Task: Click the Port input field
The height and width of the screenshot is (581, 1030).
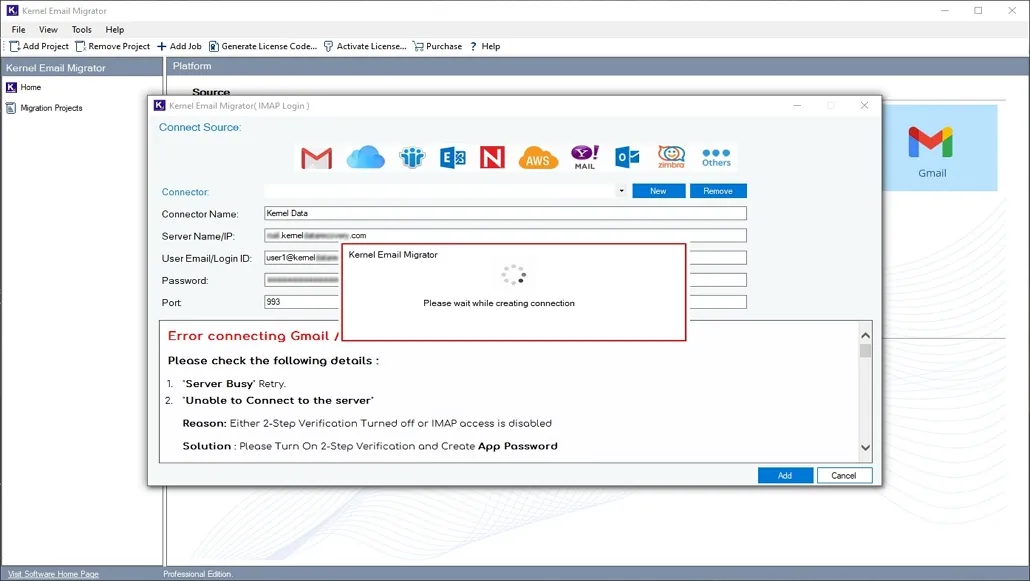Action: pos(300,301)
